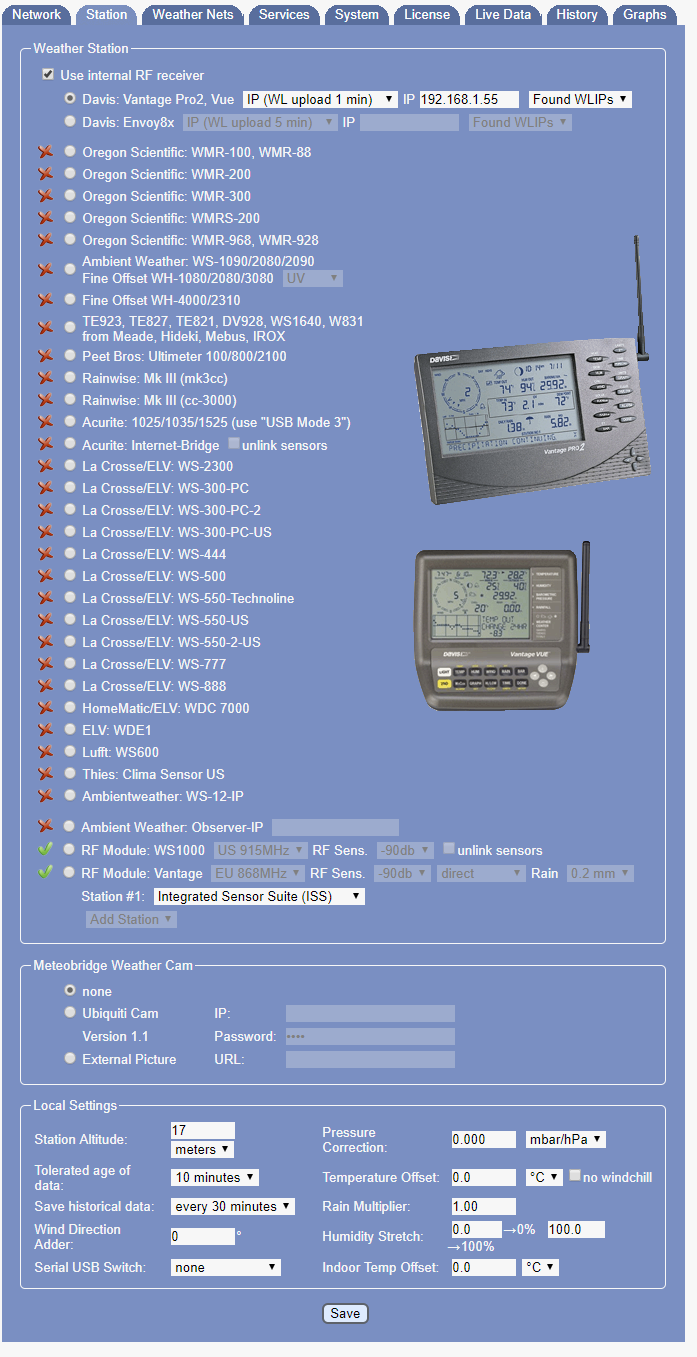Click red X icon beside Thies Clima Sensor US
697x1357 pixels.
(x=45, y=774)
